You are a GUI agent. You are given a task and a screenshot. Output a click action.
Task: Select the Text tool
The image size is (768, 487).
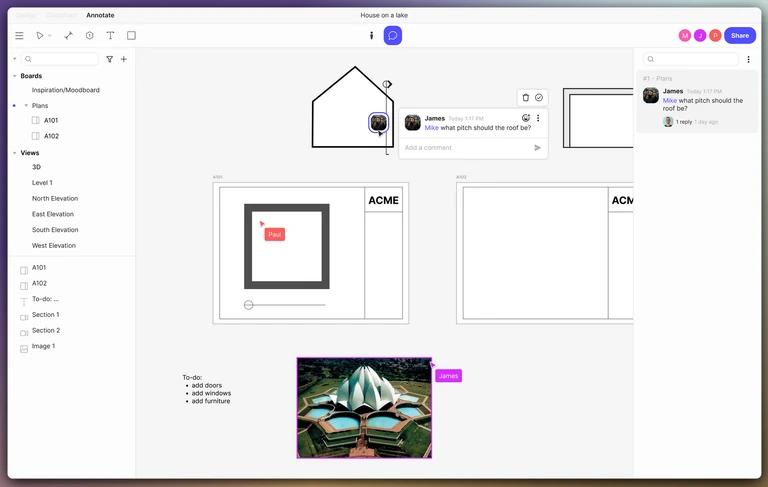pyautogui.click(x=110, y=35)
